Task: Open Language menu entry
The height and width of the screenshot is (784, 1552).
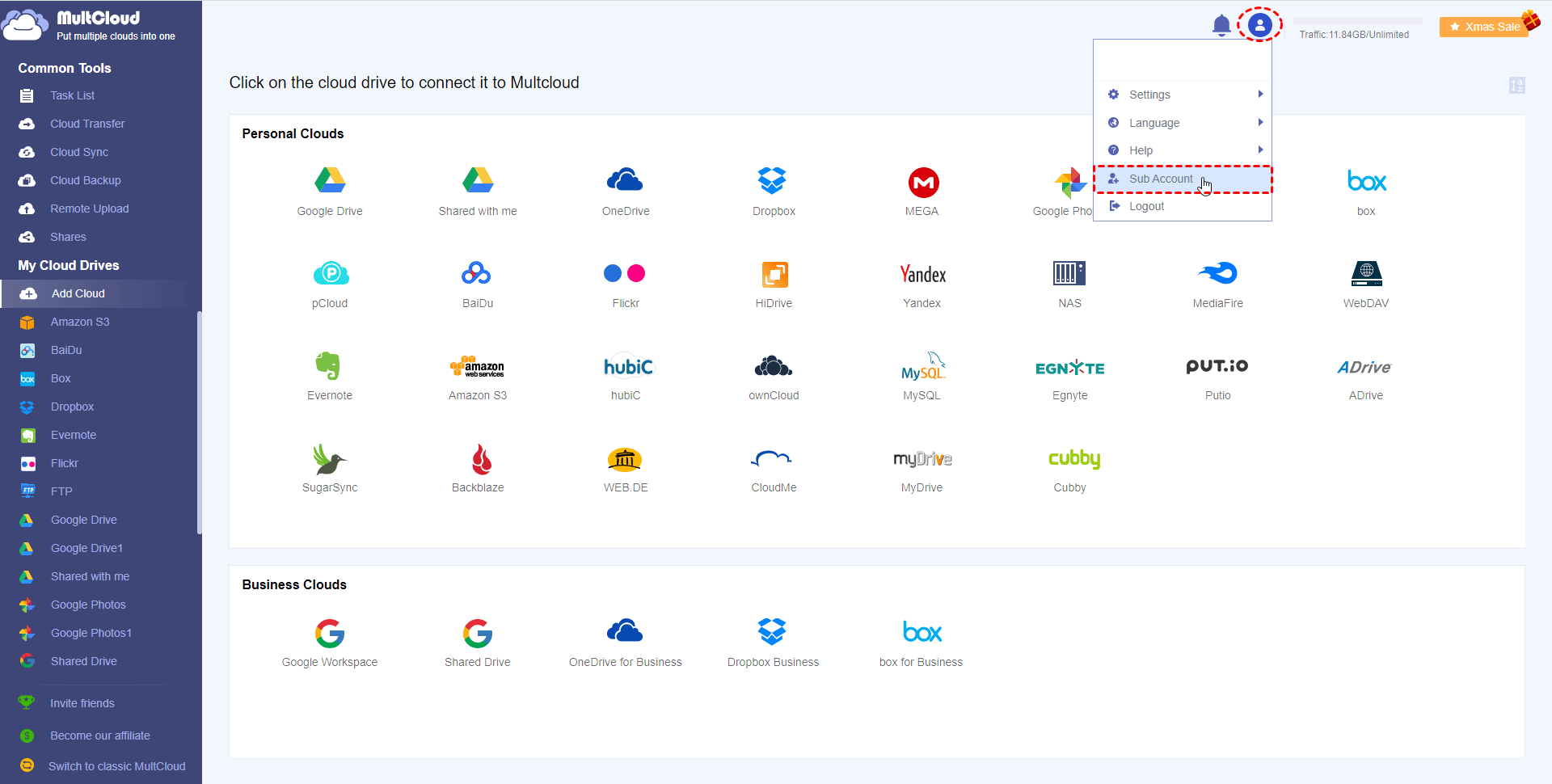Action: pos(1183,123)
